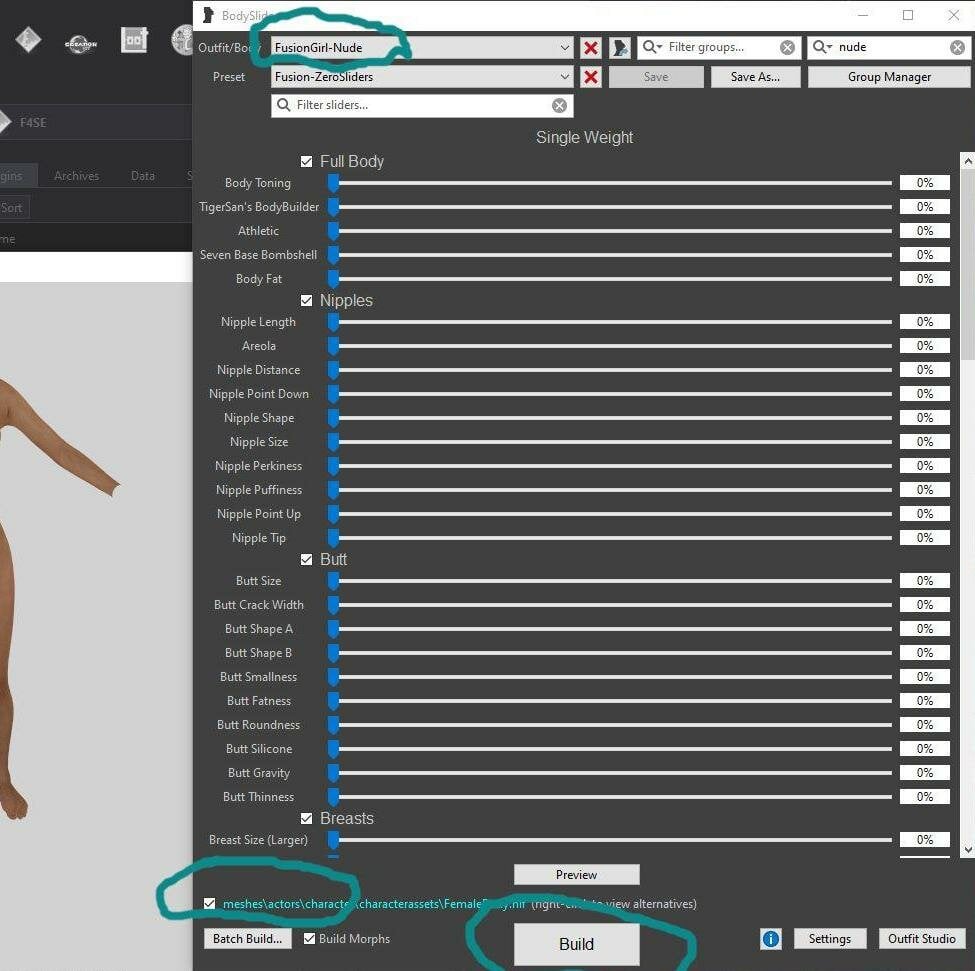Click Creation Club icon in background window
Viewport: 975px width, 971px height.
pos(81,44)
